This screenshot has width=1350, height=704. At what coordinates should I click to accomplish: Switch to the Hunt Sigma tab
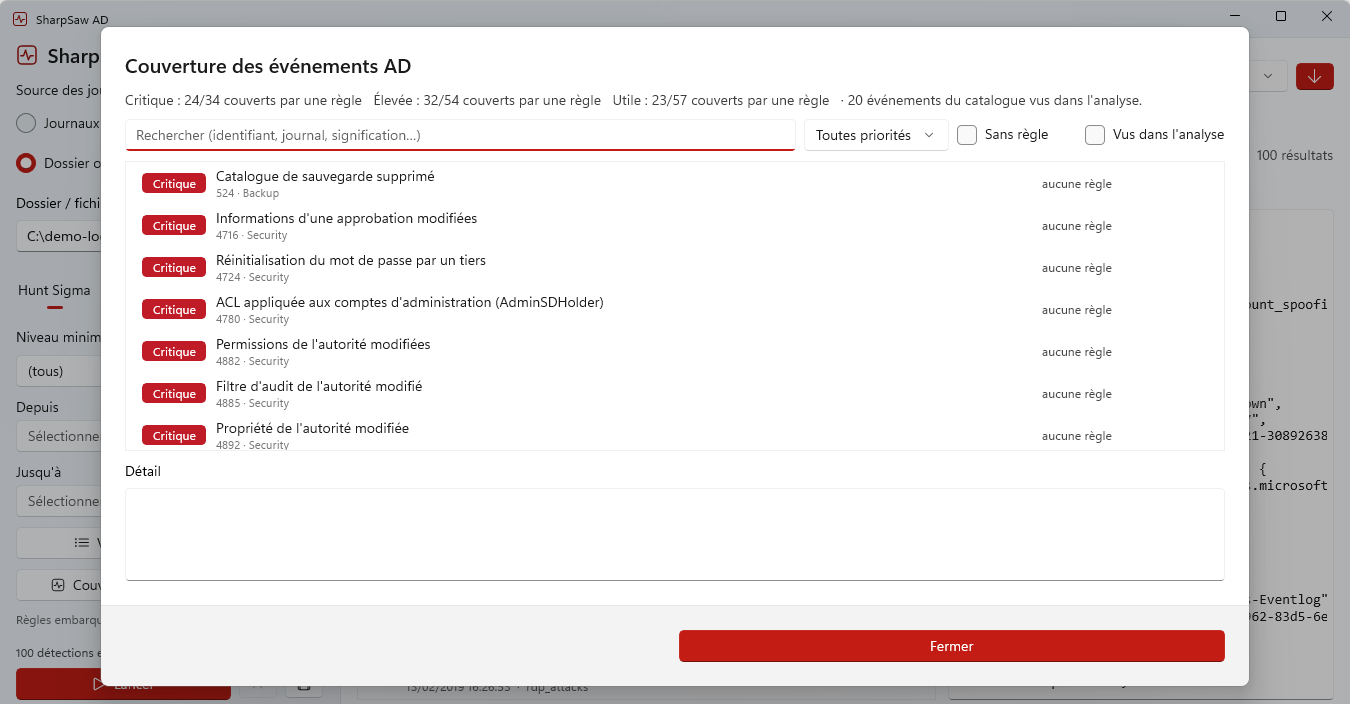(x=54, y=291)
